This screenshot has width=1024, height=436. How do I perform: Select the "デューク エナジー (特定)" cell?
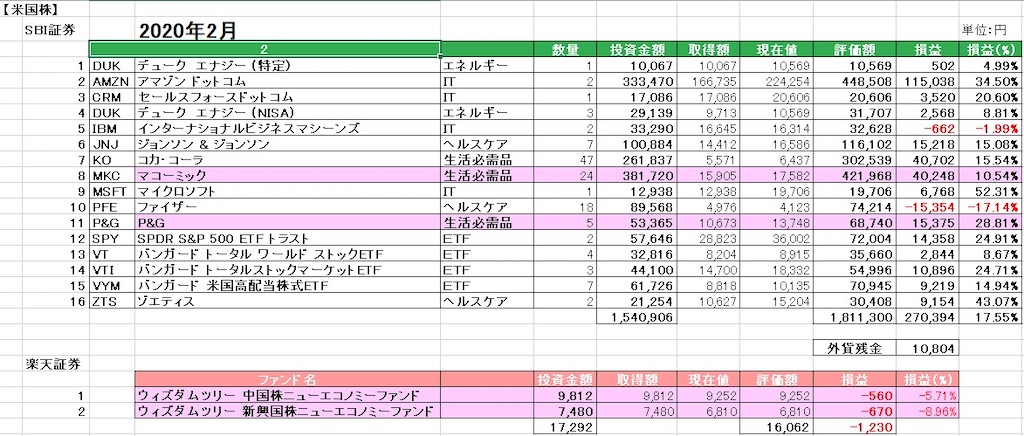click(287, 65)
